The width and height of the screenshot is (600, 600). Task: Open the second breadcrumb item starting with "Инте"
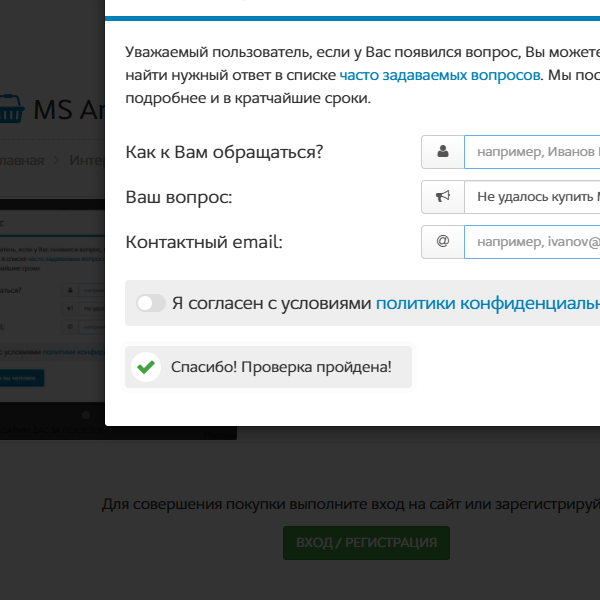86,160
